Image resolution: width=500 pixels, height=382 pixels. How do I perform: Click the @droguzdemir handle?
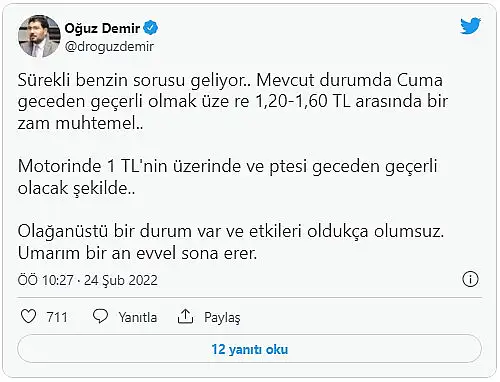109,46
